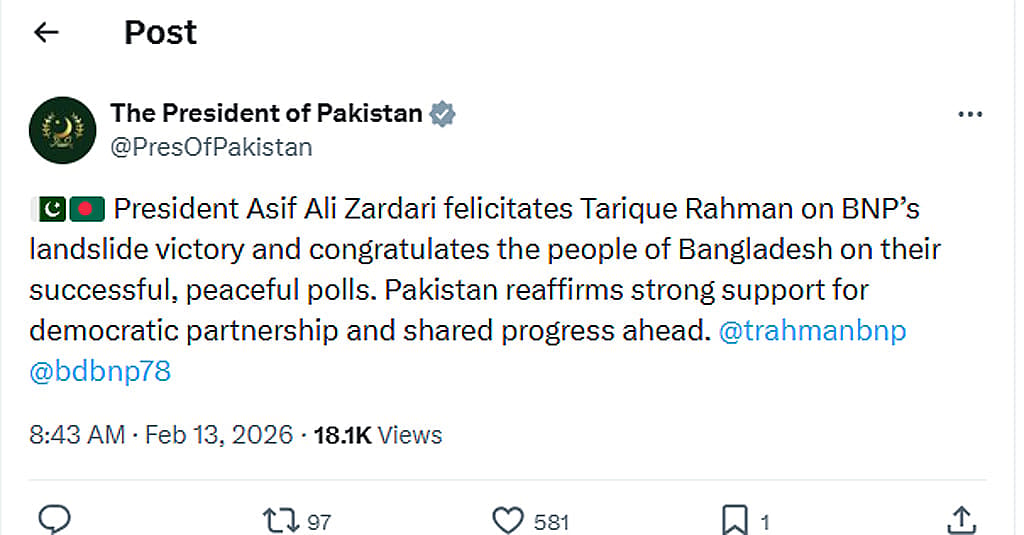Open the @PresOfPakistan handle link
This screenshot has width=1024, height=535.
(x=212, y=148)
